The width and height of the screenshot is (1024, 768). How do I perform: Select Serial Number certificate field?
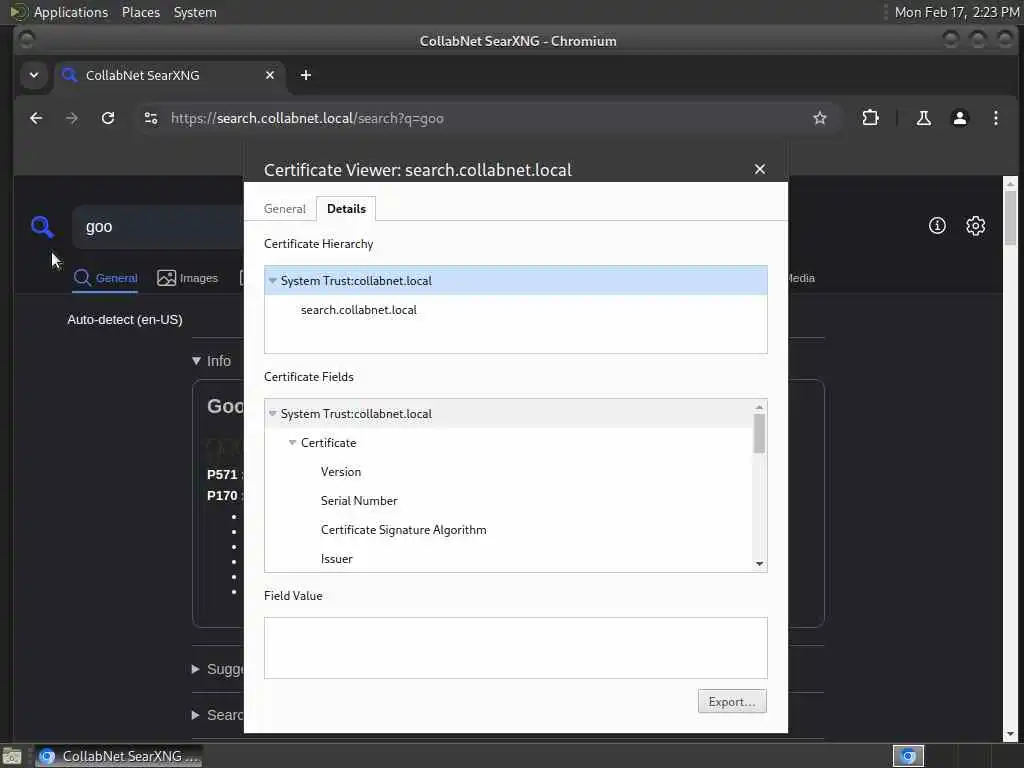tap(359, 501)
